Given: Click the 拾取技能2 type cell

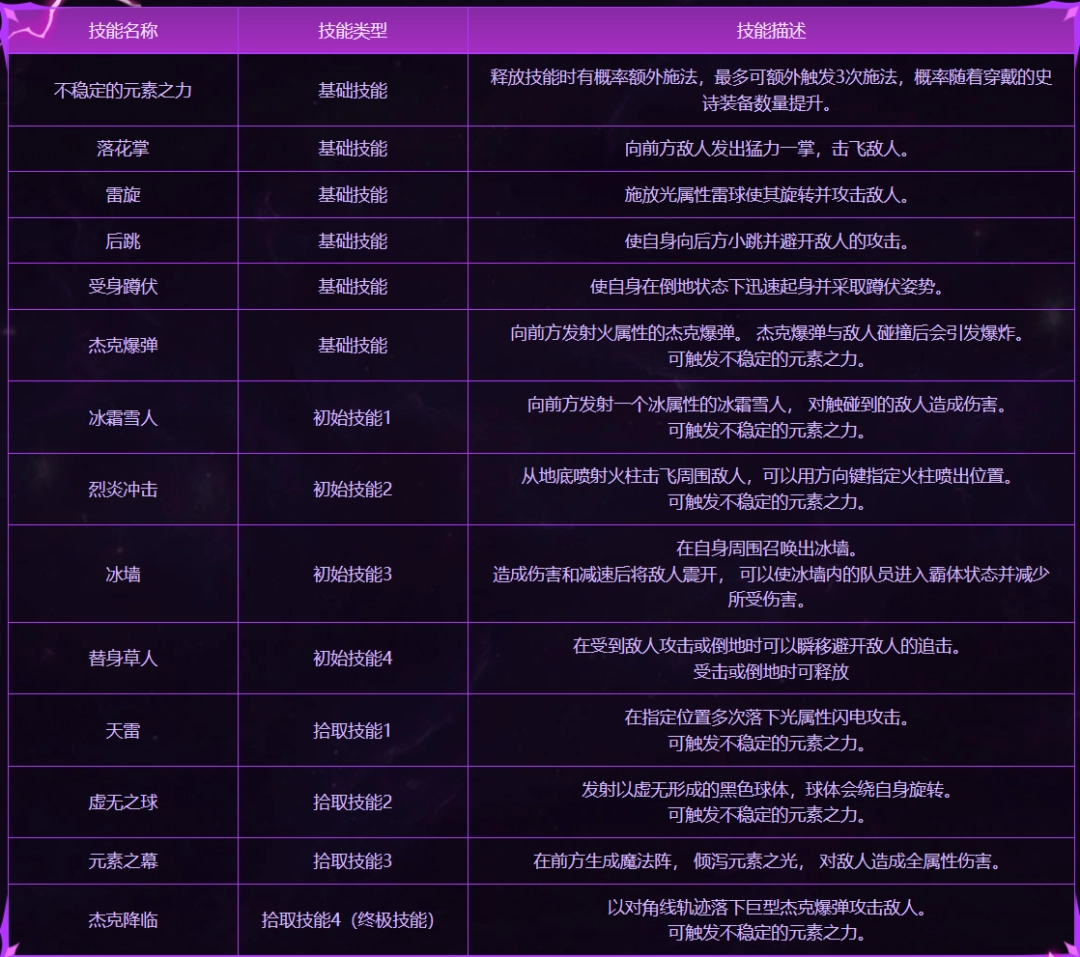Looking at the screenshot, I should tap(352, 802).
